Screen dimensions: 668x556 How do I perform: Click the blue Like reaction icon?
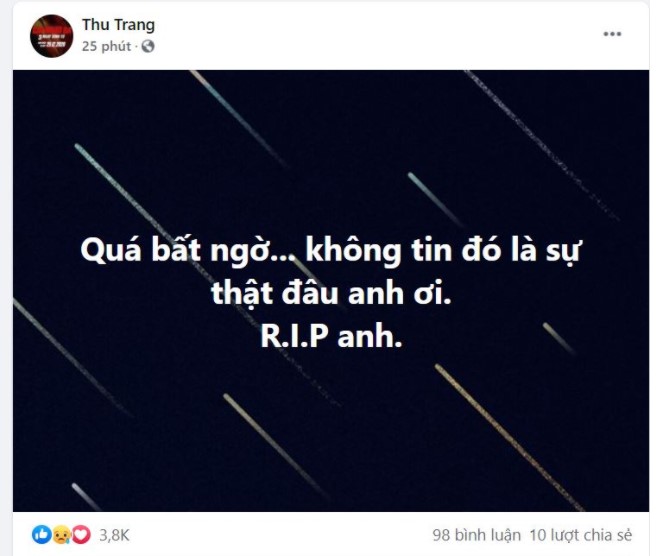pyautogui.click(x=41, y=534)
